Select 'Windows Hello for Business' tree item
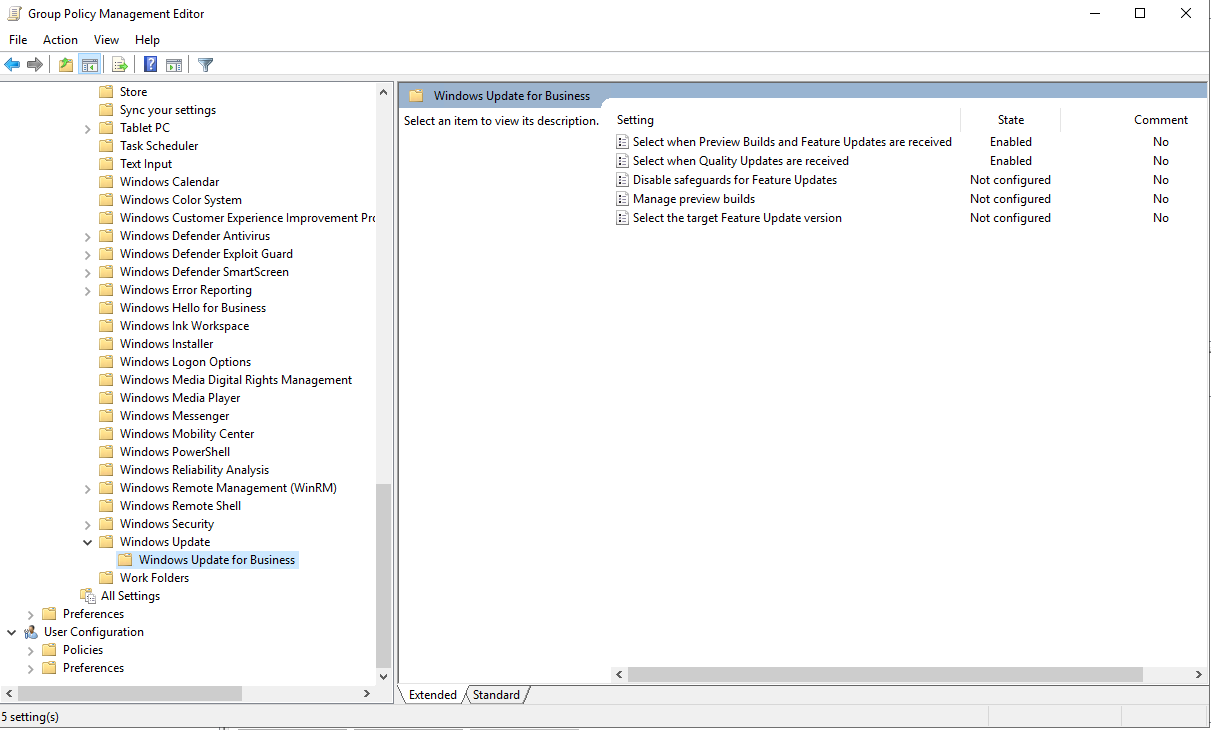Viewport: 1211px width, 730px height. [193, 308]
